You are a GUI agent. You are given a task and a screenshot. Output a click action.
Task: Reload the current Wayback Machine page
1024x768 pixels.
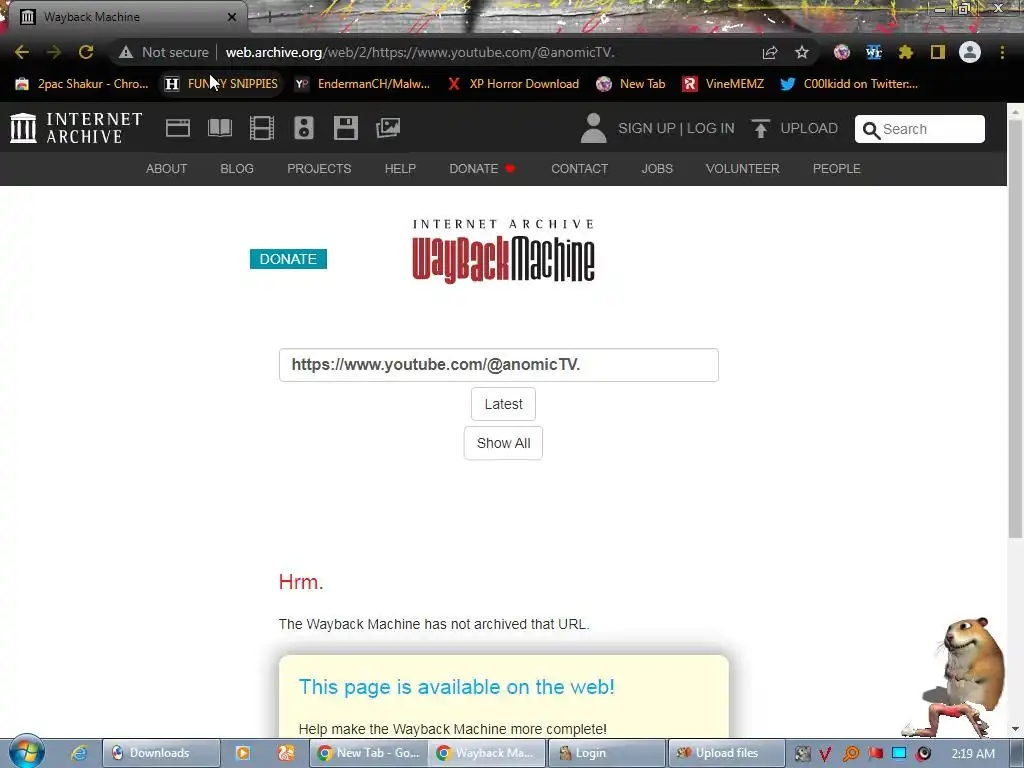[86, 52]
